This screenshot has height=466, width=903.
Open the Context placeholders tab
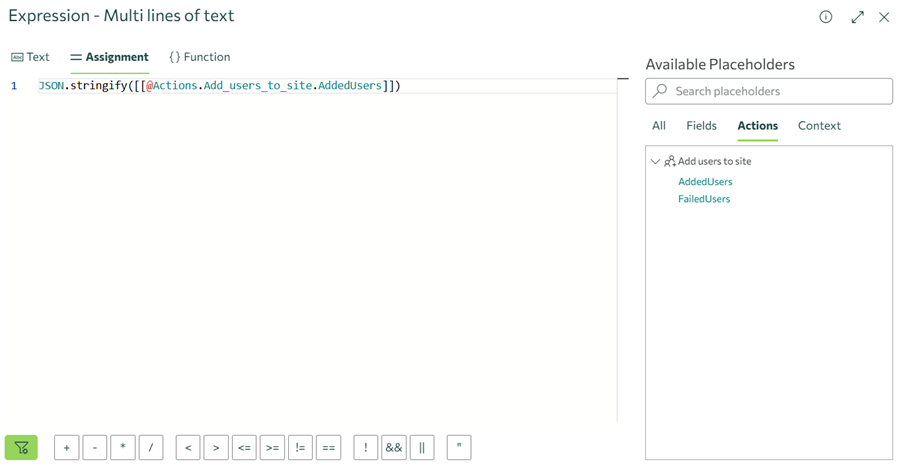819,126
